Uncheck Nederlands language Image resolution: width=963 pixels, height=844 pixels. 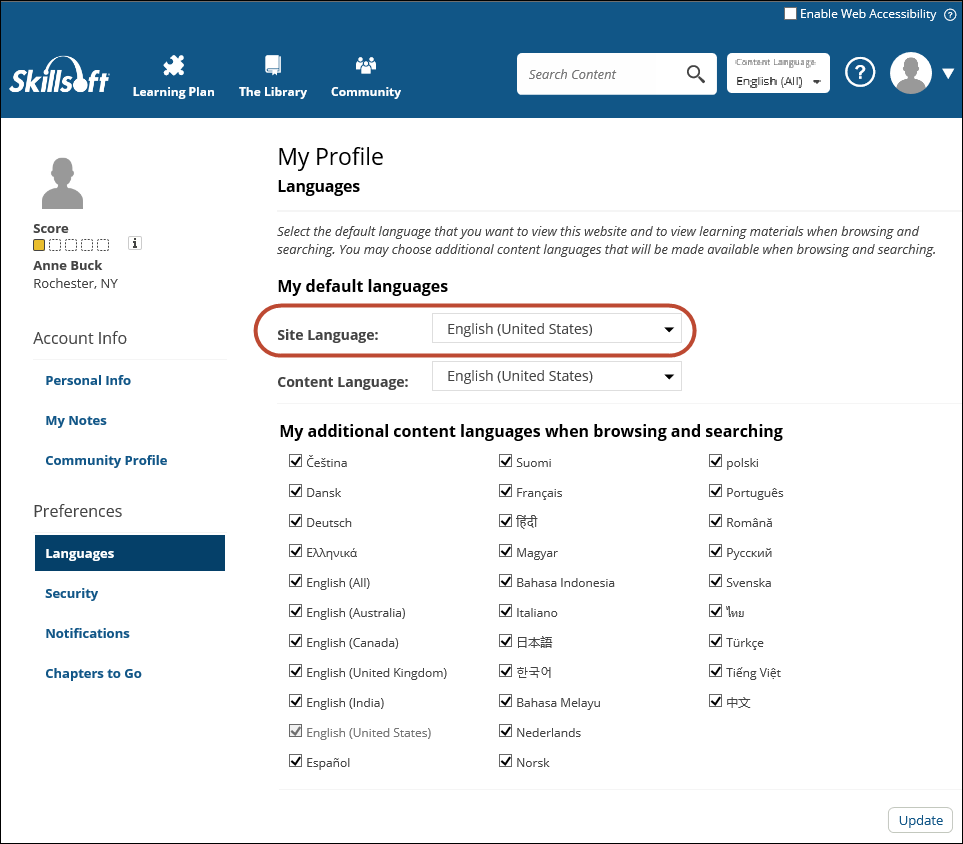click(505, 731)
